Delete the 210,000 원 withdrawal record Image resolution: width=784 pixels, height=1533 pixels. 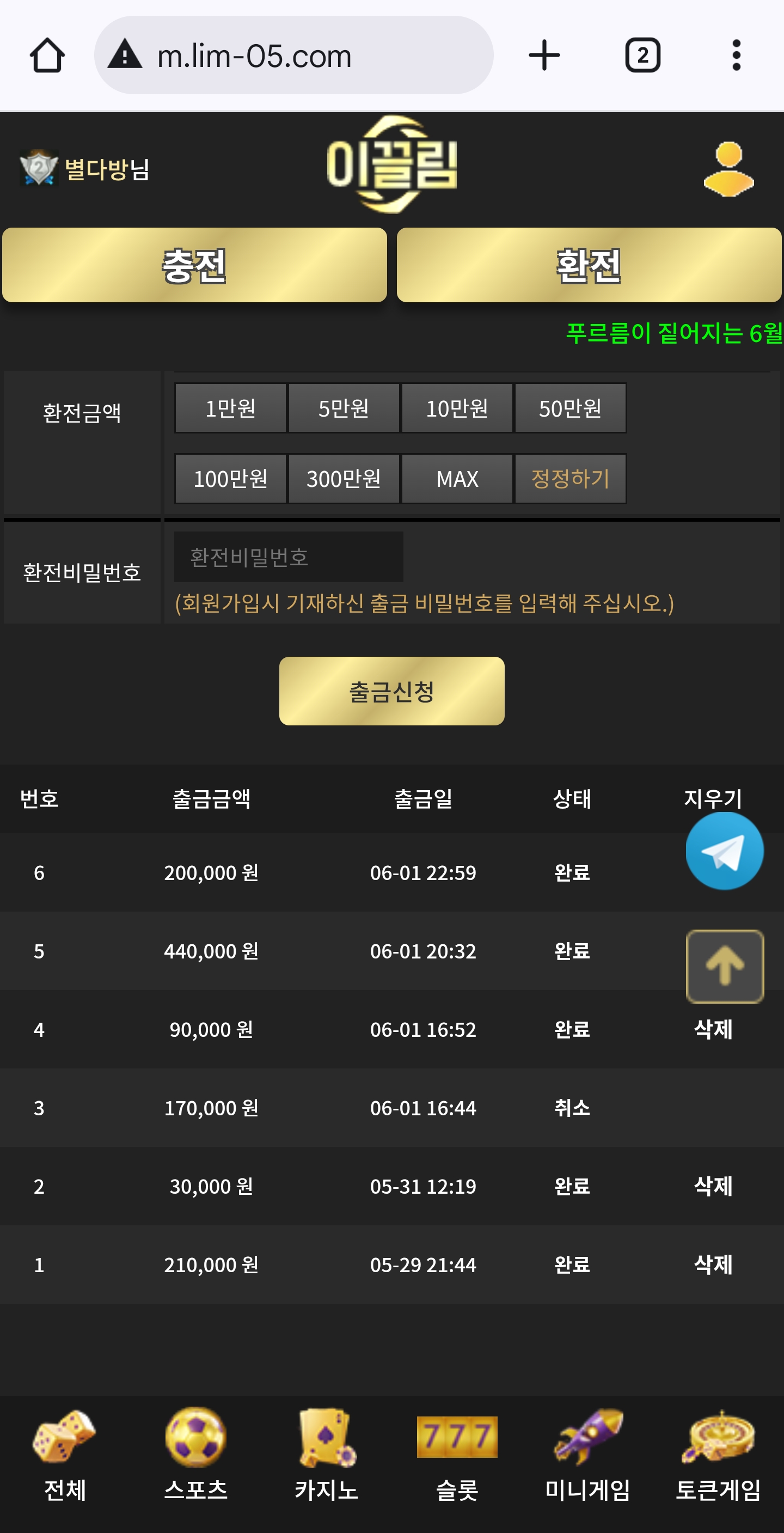click(713, 1264)
